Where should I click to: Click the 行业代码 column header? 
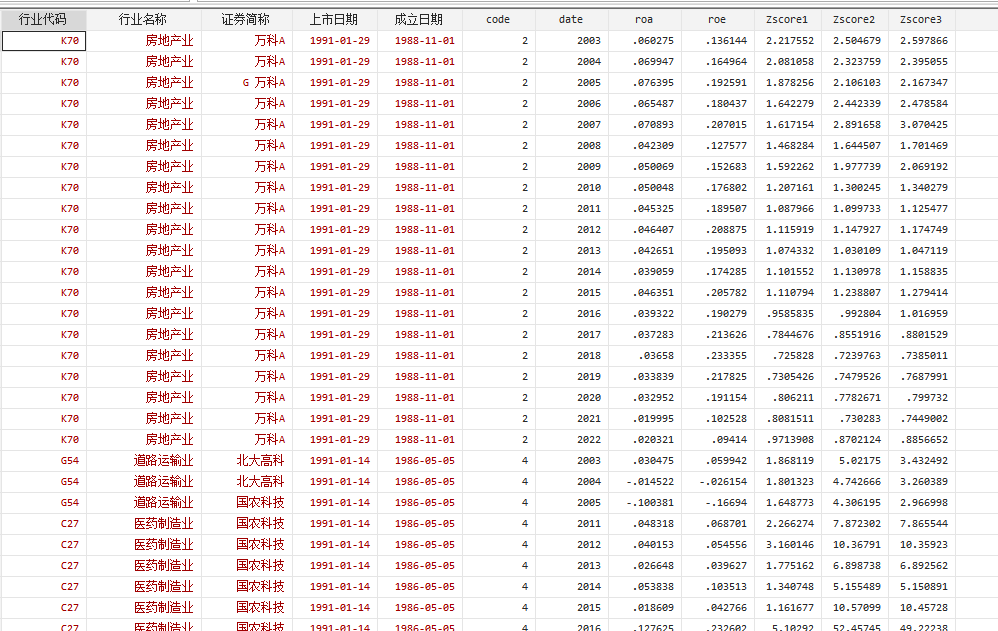[43, 19]
